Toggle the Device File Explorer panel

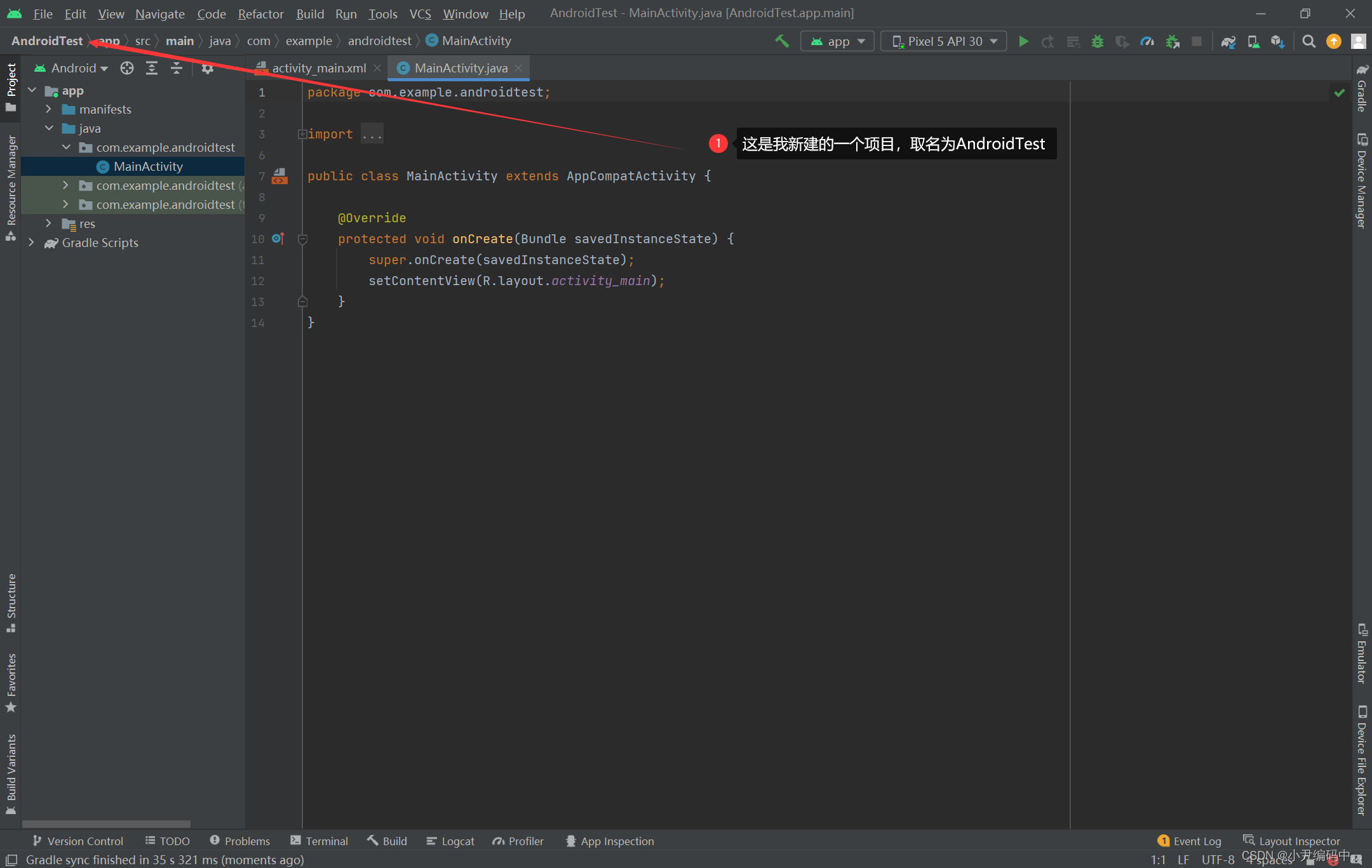point(1362,760)
